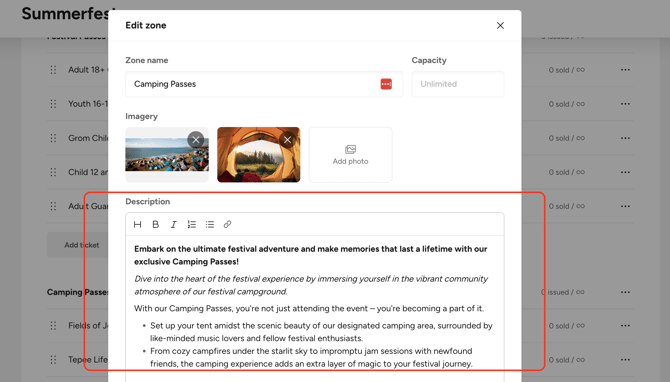Open more options for Grom Child ticket
The height and width of the screenshot is (382, 670).
click(x=625, y=138)
